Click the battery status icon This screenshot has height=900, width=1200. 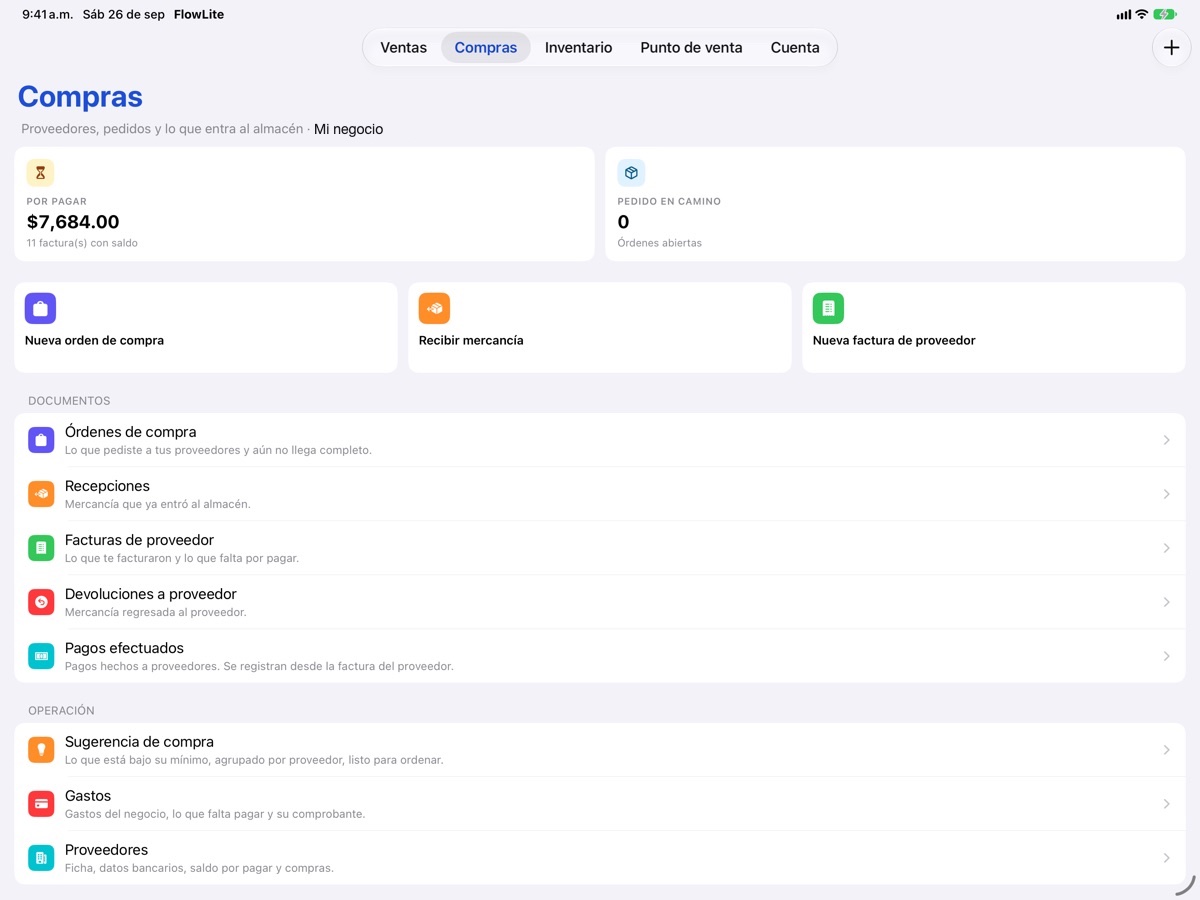[x=1165, y=15]
